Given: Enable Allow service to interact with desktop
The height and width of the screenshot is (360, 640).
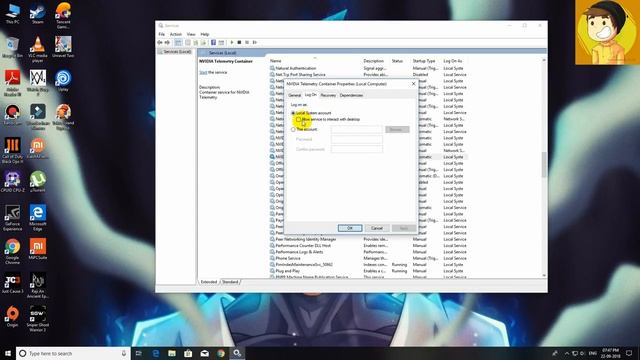Looking at the screenshot, I should (299, 120).
